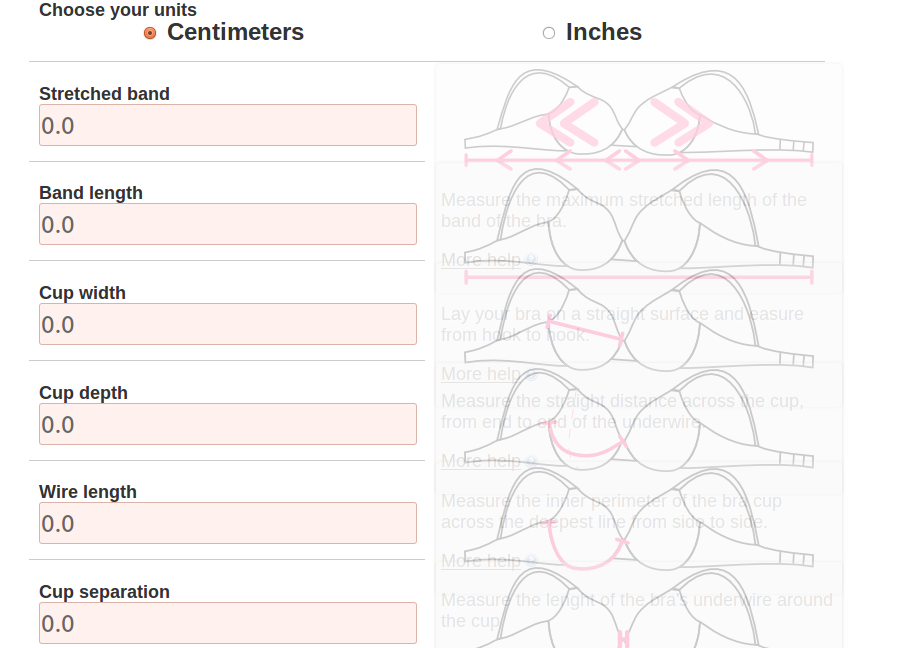The height and width of the screenshot is (648, 917).
Task: Select the Inches radio button
Action: (549, 33)
